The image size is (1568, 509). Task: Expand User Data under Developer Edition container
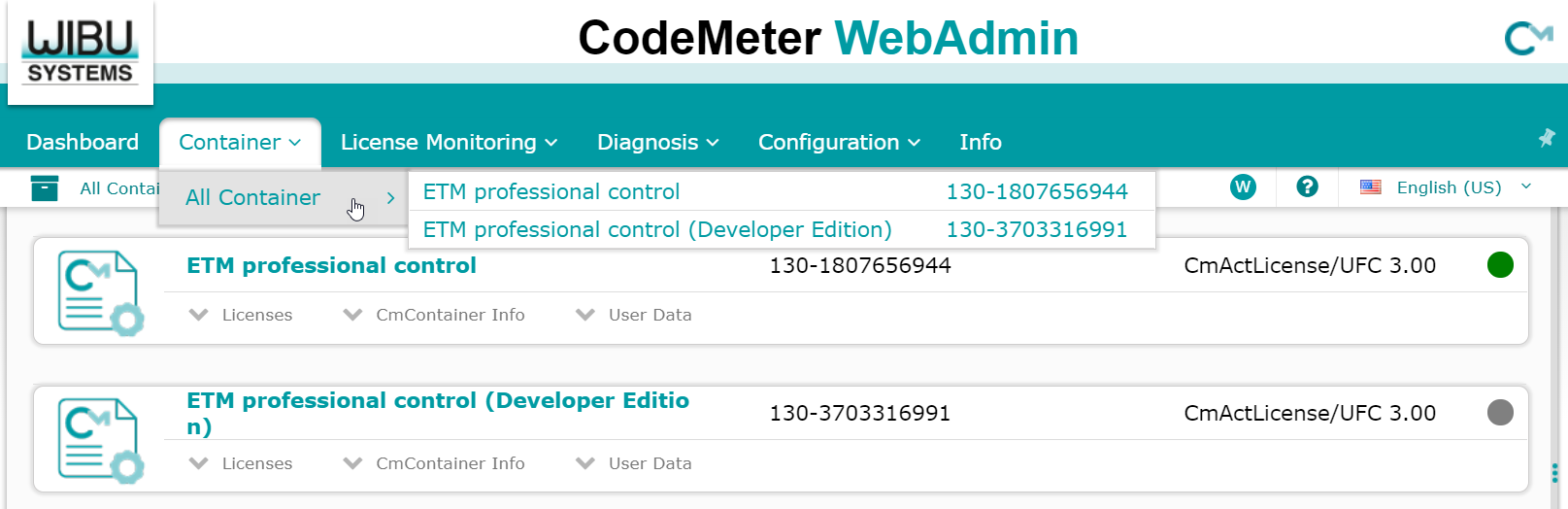point(634,463)
